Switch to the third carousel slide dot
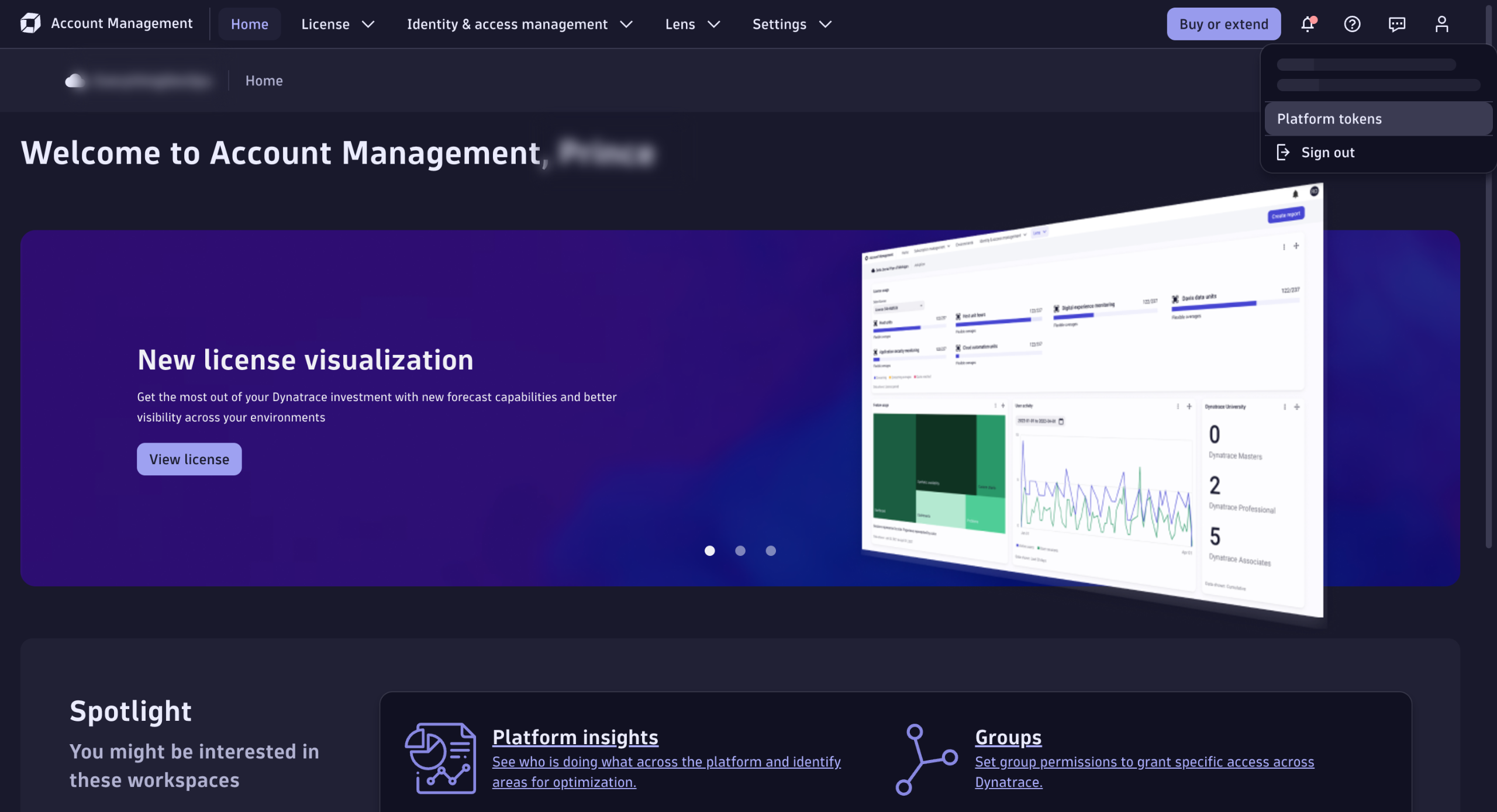Screen dimensions: 1497x812 tap(771, 551)
